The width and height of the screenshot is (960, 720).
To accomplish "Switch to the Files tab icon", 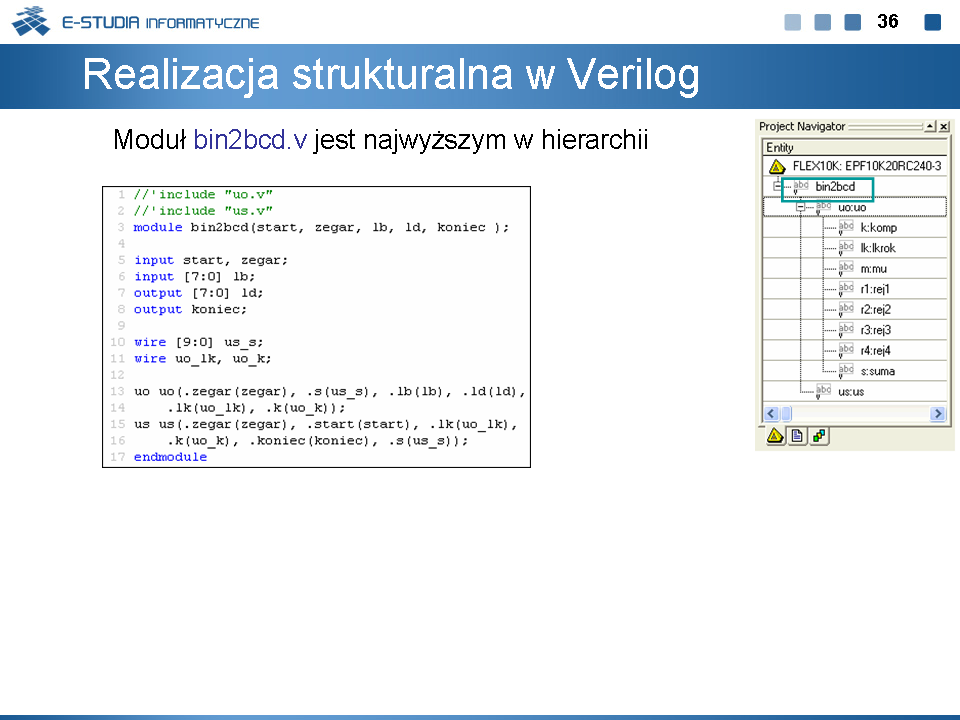I will coord(797,436).
